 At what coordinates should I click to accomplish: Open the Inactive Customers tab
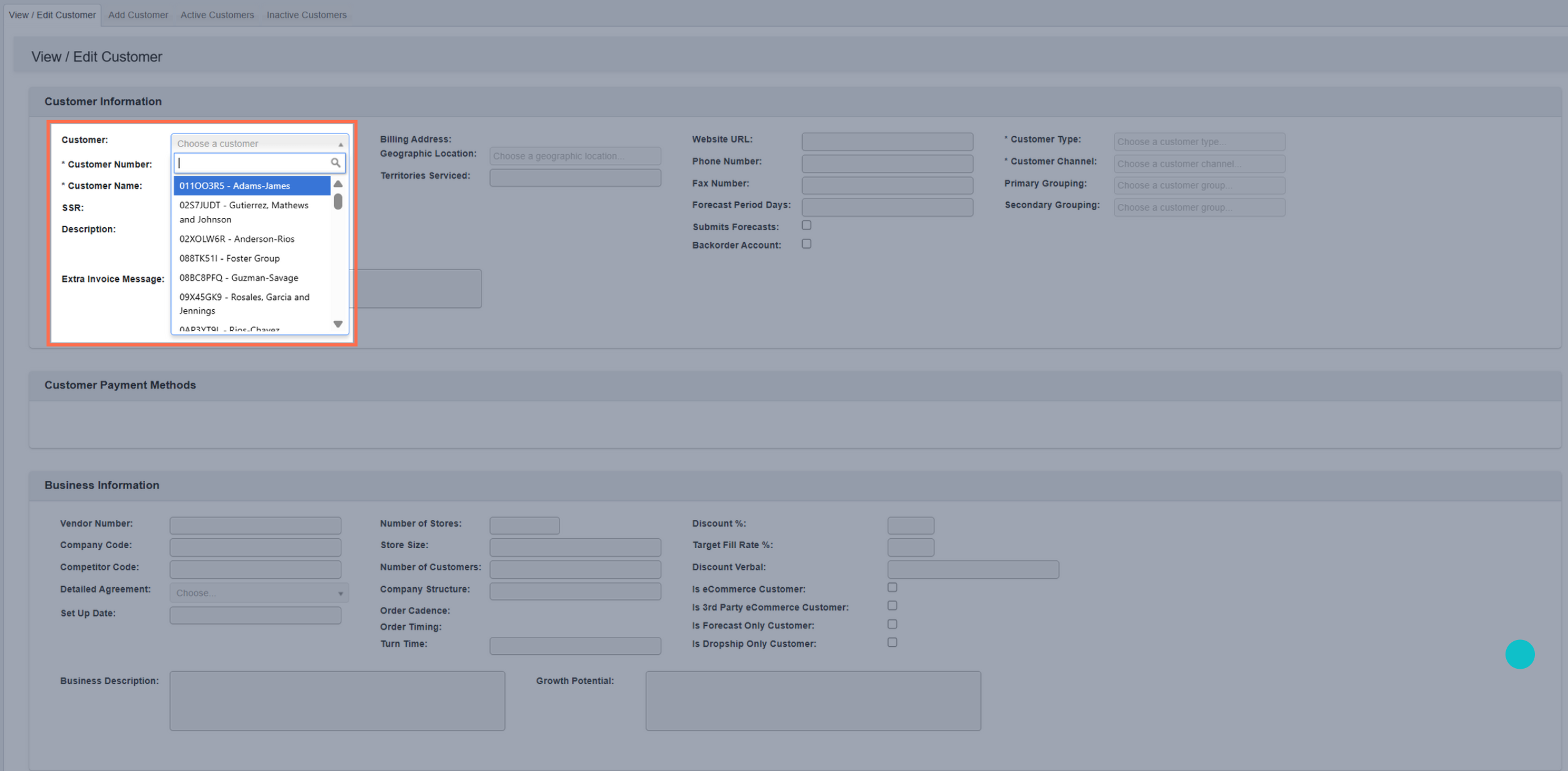306,15
